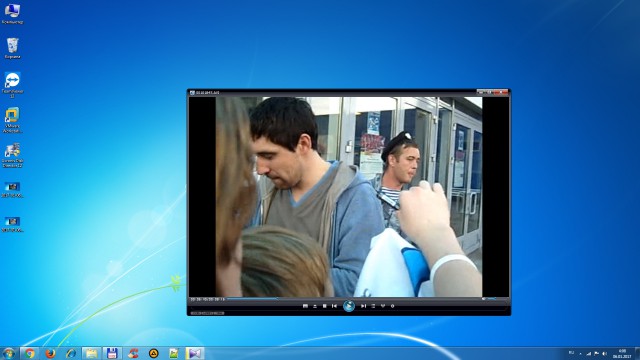Click the video frame in the player window
The image size is (640, 360).
(x=349, y=197)
